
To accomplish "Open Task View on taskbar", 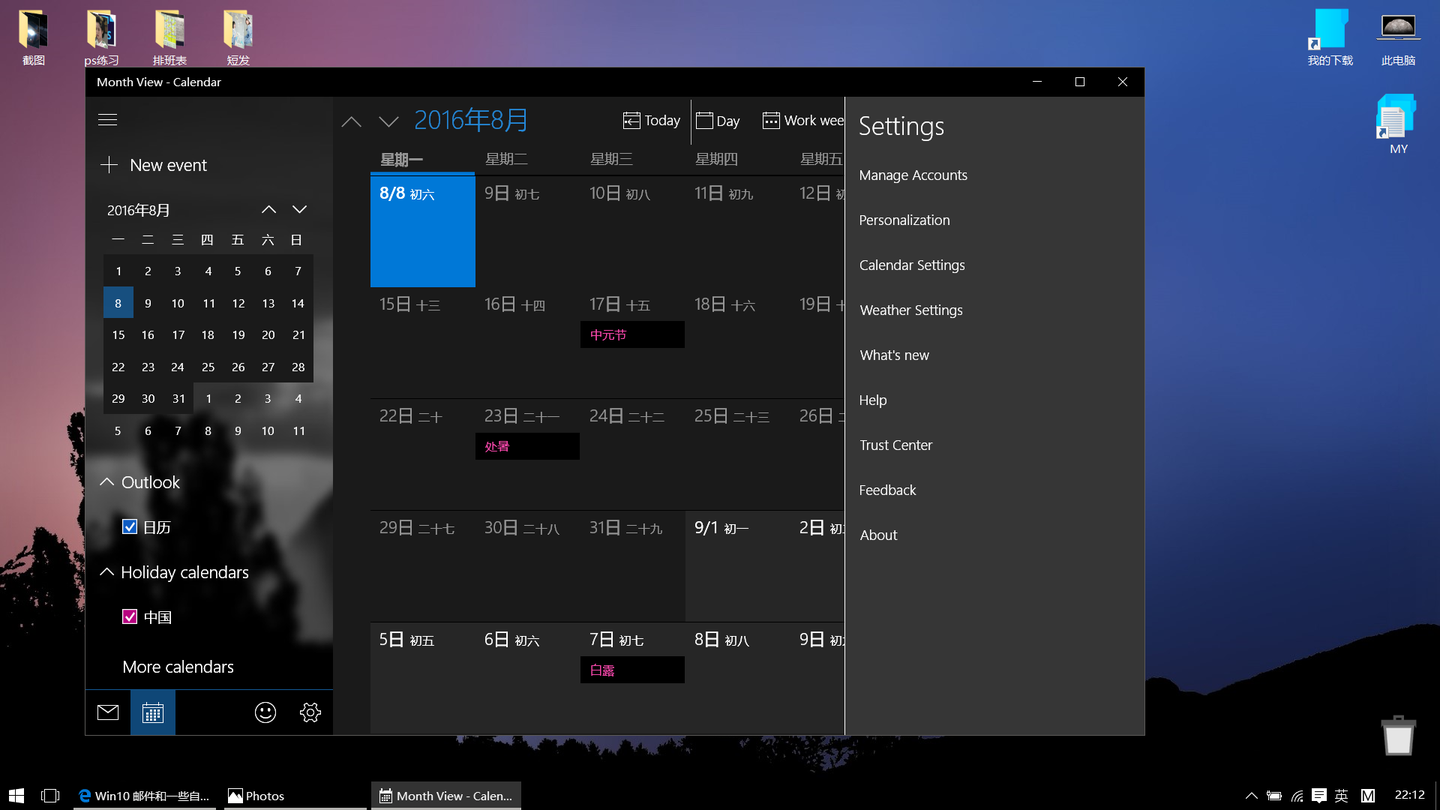I will tap(50, 796).
